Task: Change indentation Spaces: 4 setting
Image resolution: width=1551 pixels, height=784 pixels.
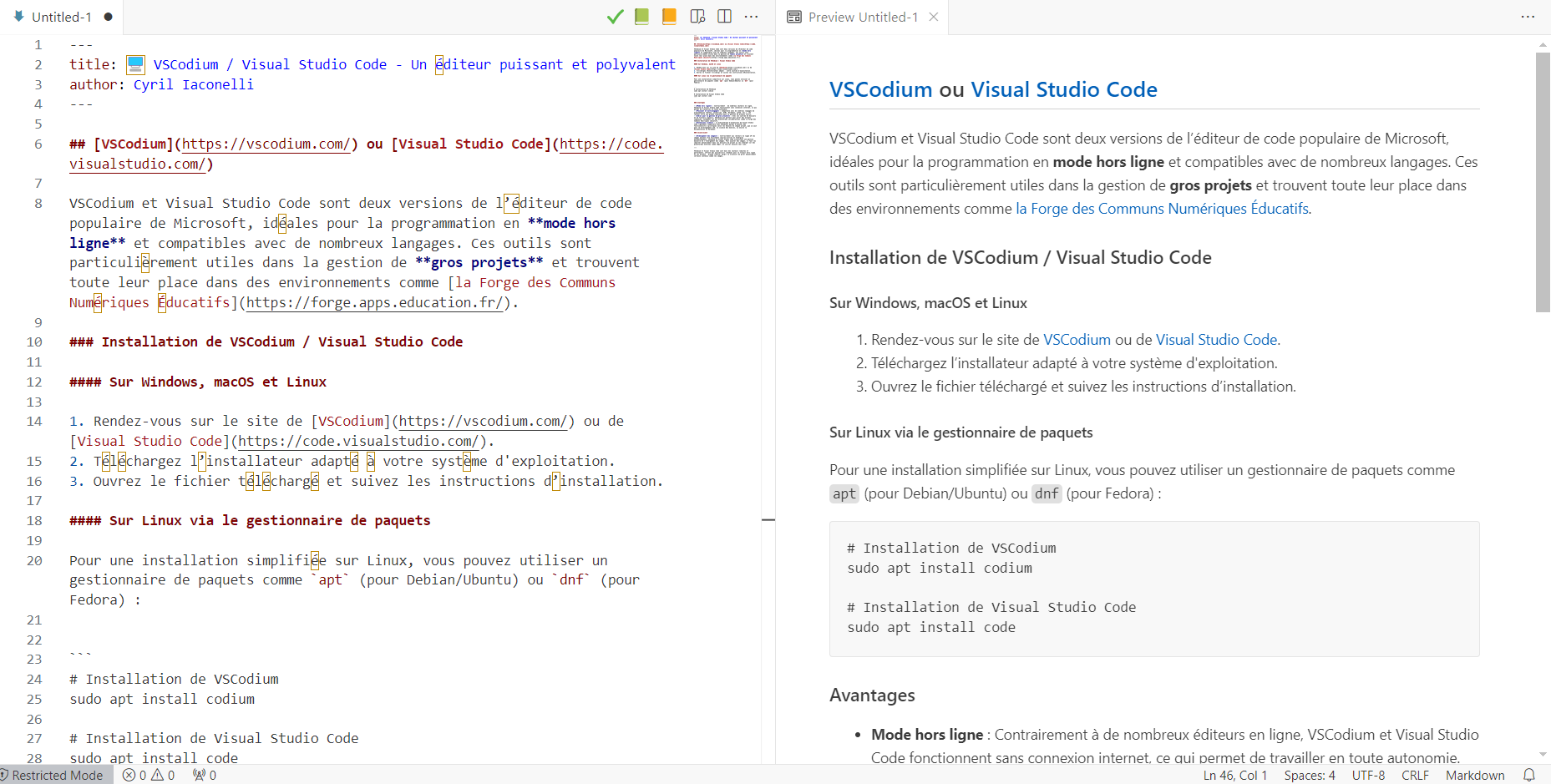Action: 1310,775
